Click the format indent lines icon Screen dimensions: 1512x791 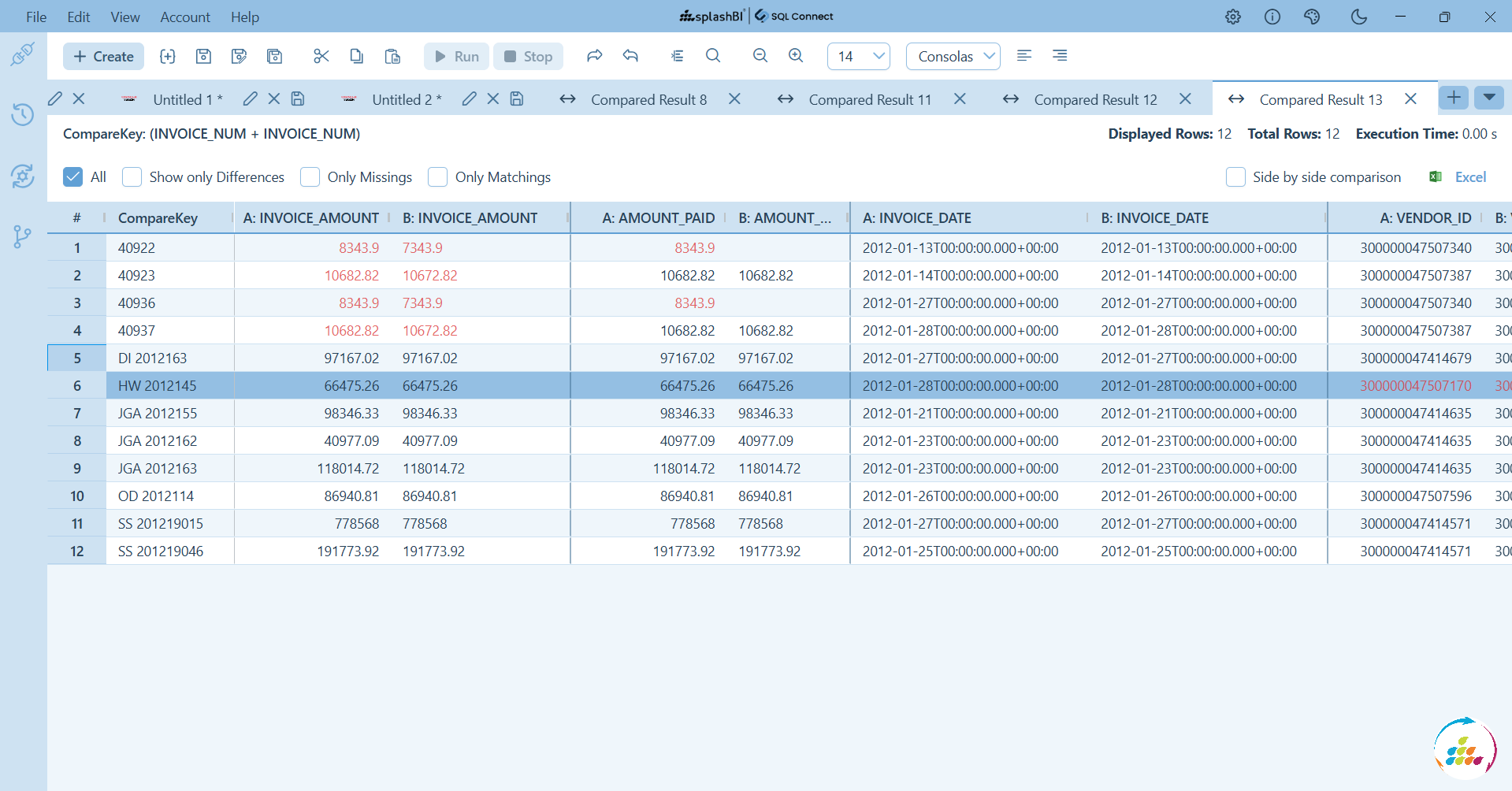coord(678,55)
